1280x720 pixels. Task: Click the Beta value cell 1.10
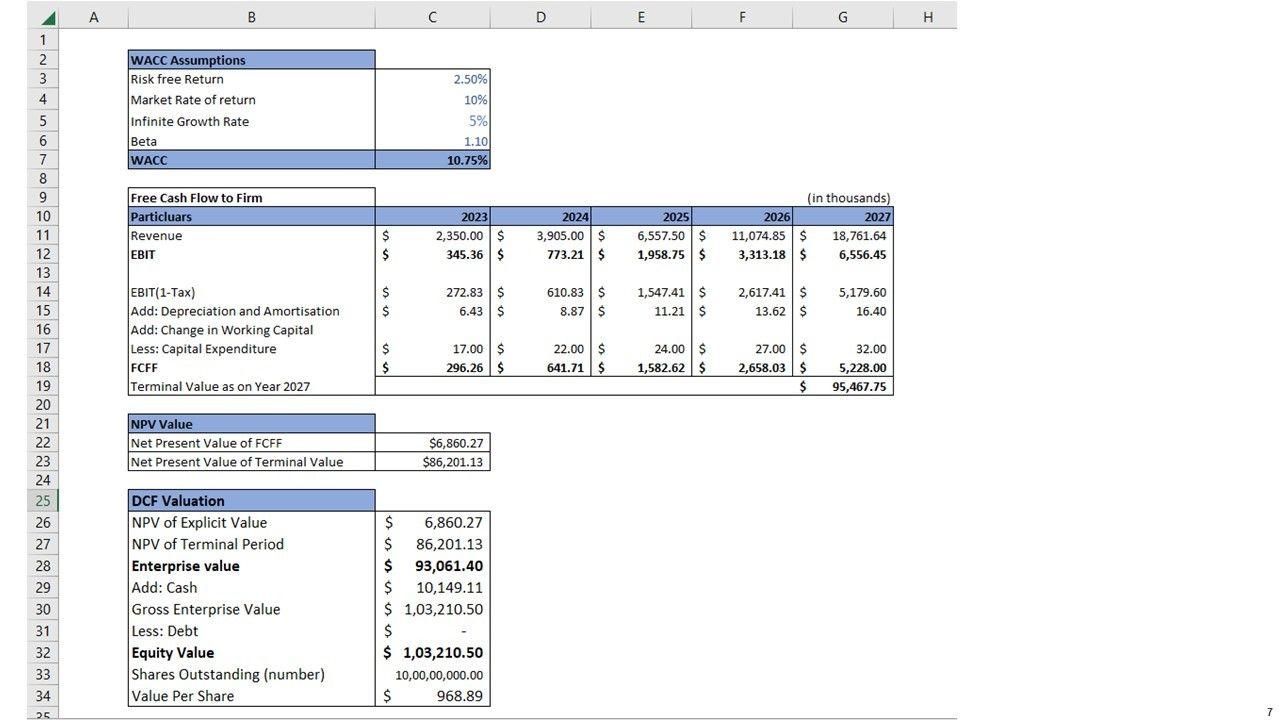432,141
